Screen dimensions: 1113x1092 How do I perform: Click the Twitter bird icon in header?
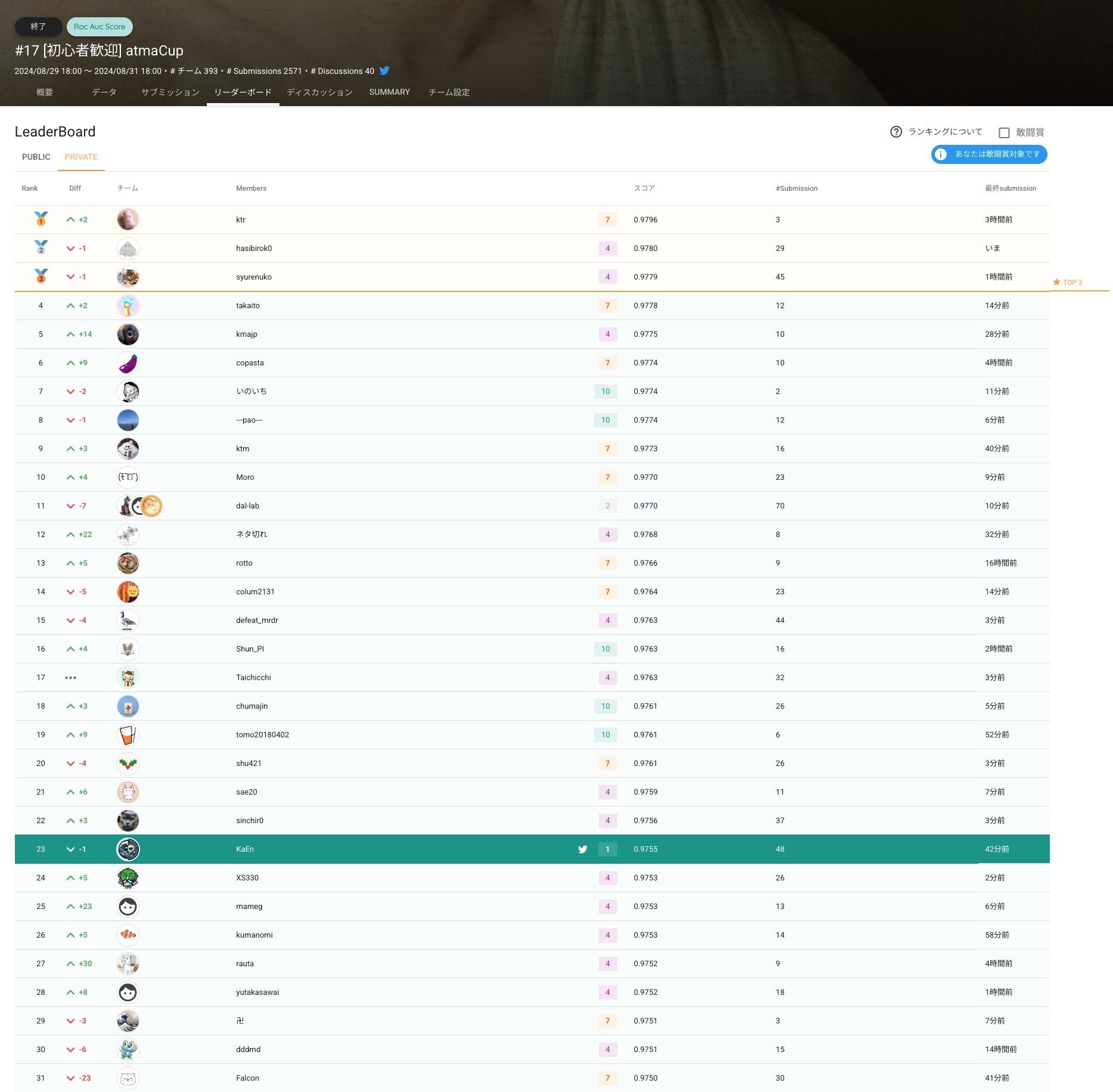pos(384,70)
